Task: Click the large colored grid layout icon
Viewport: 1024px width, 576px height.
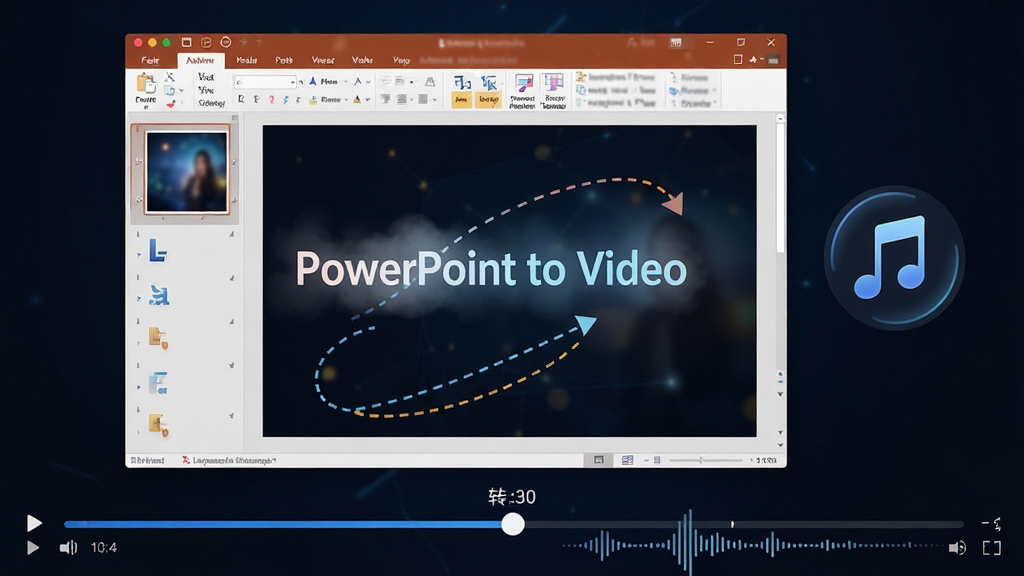Action: (553, 83)
